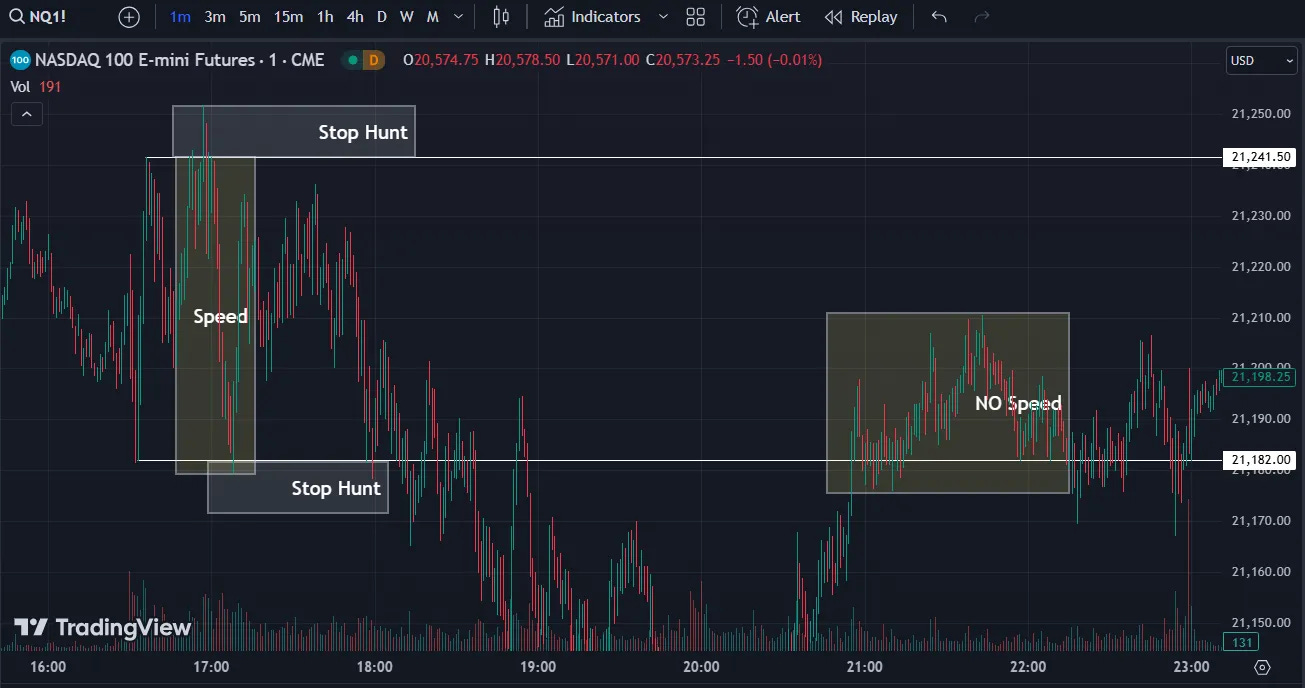Click the NASDAQ 100 symbol badge icon
This screenshot has width=1305, height=688.
tap(20, 60)
